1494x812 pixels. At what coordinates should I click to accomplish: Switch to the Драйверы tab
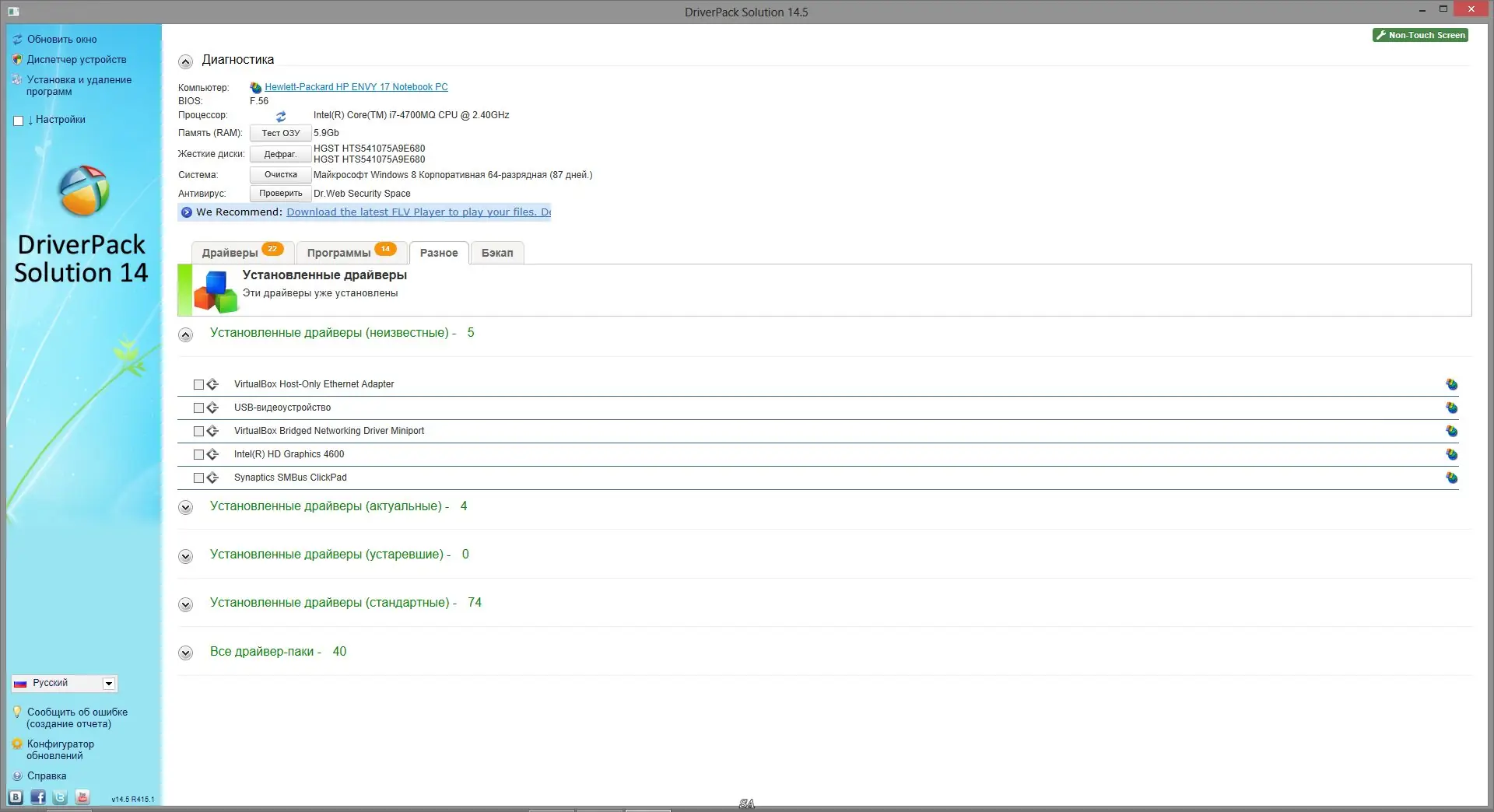point(242,253)
